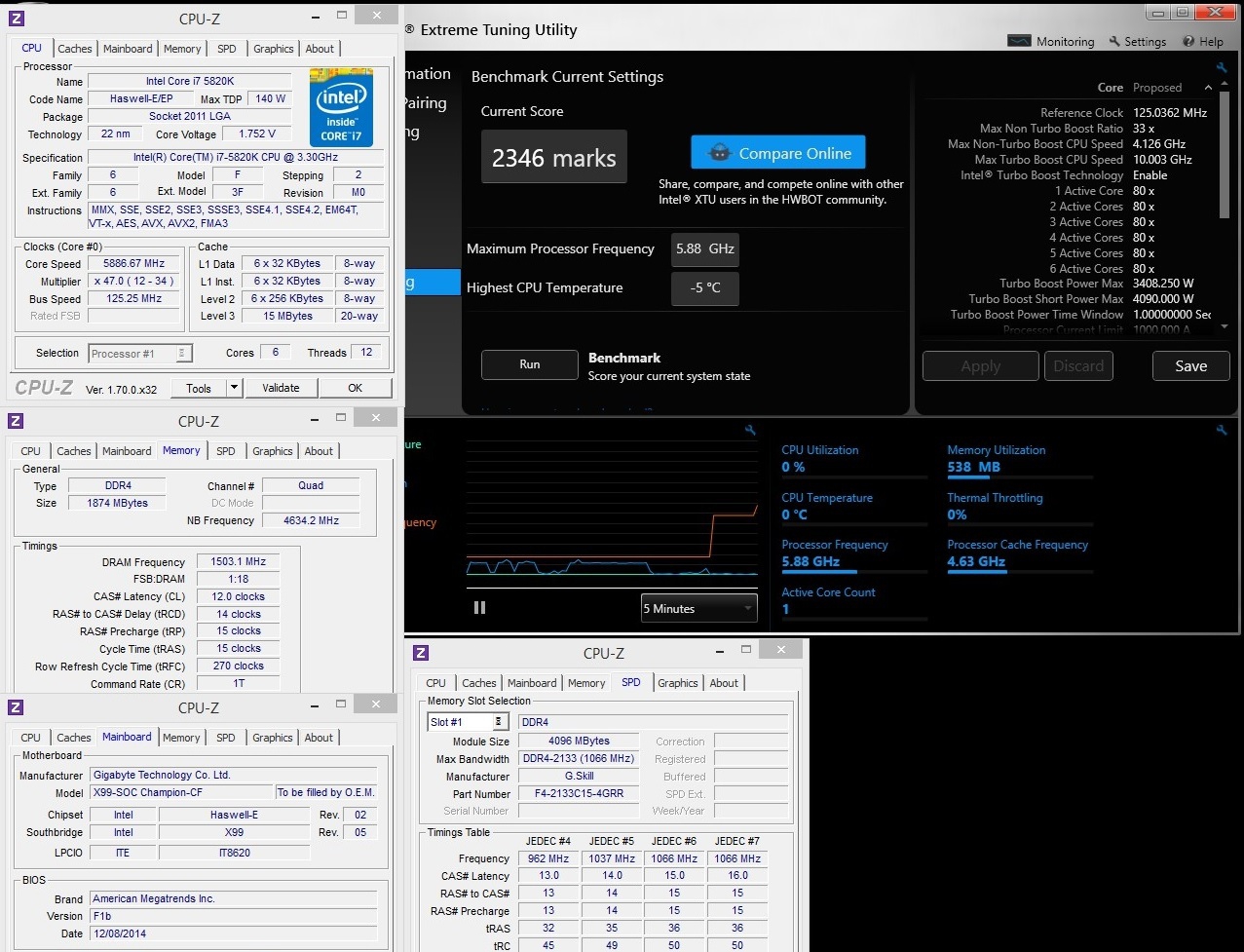
Task: Switch to Mainboard tab in CPU window
Action: pyautogui.click(x=128, y=49)
